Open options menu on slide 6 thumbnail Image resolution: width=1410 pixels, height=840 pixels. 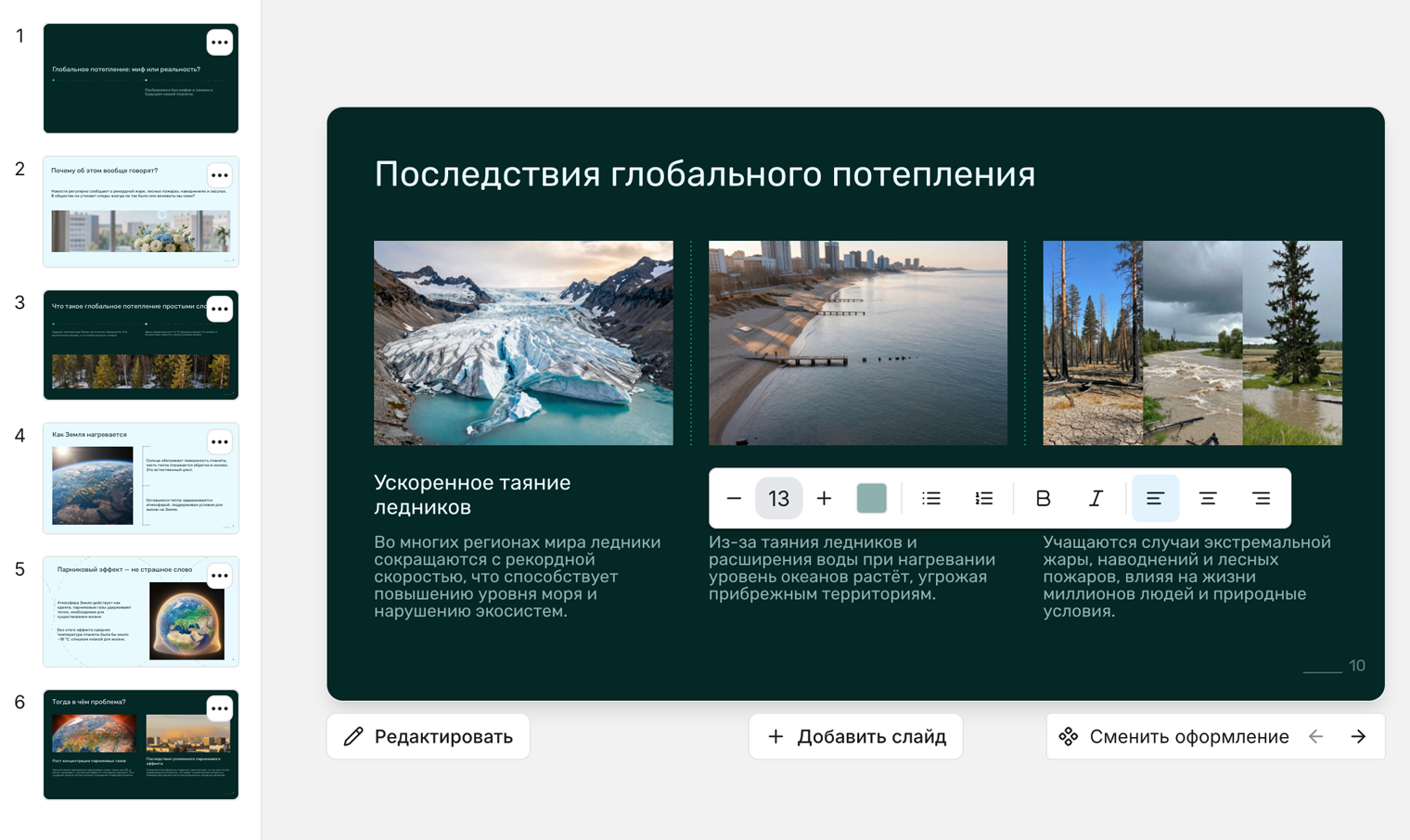220,708
